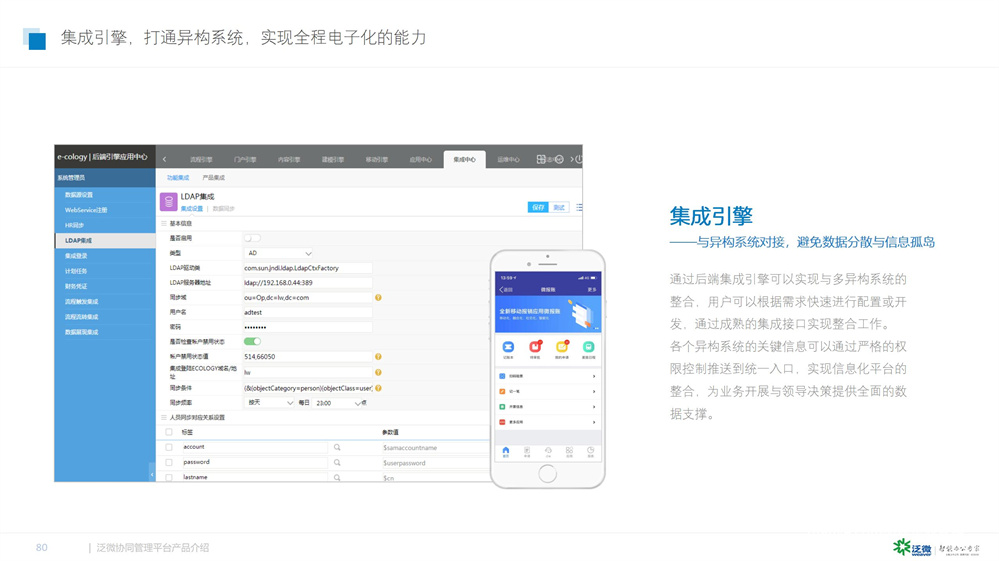
Task: Click the help icon beside 同步条件 field
Action: pos(378,388)
